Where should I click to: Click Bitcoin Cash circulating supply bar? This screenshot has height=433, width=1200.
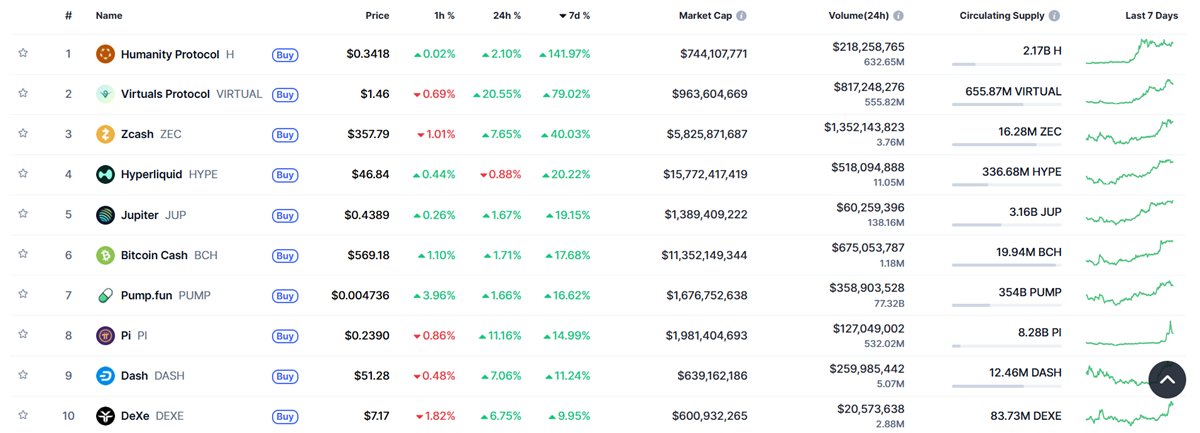[x=1007, y=265]
